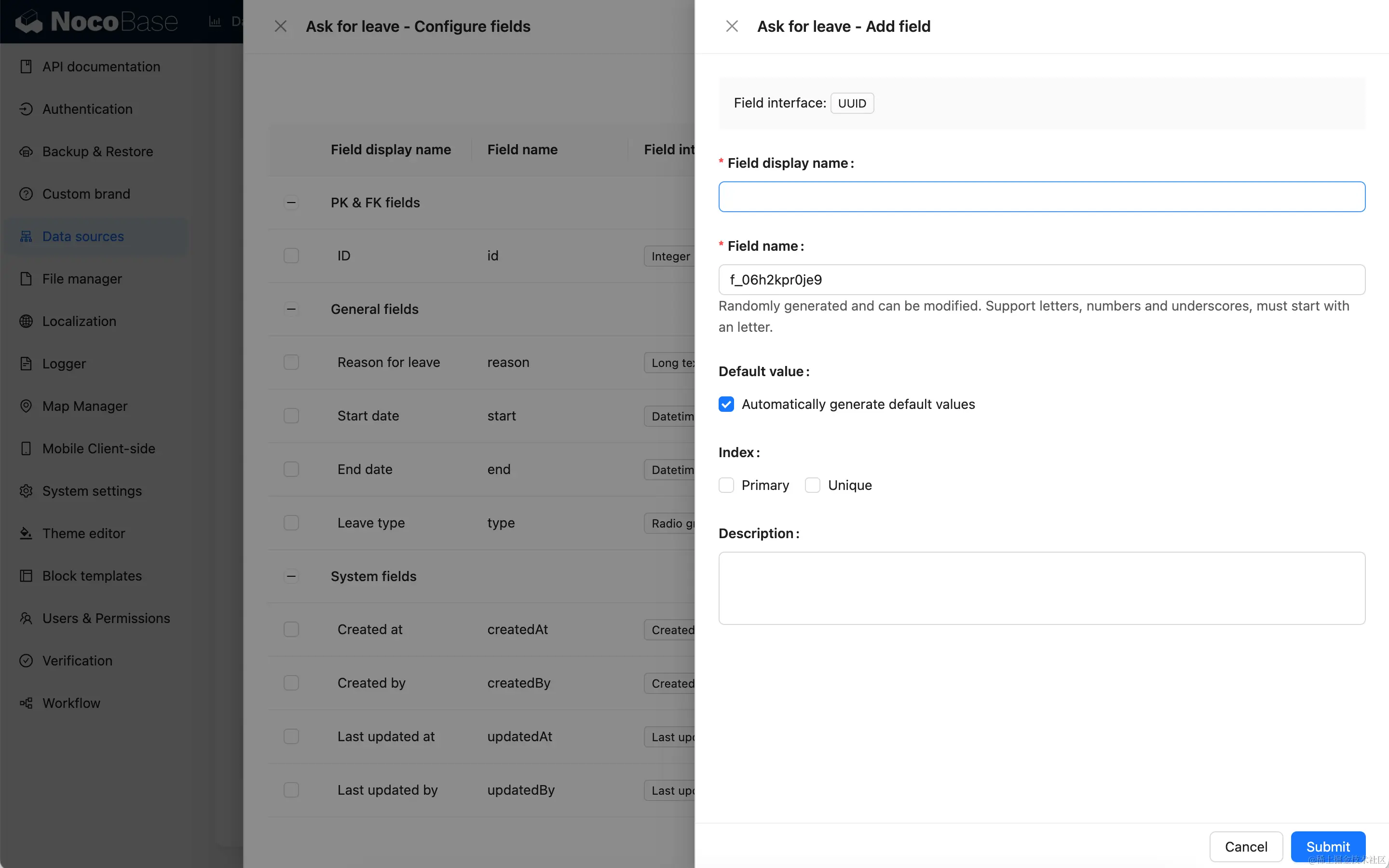Viewport: 1389px width, 868px height.
Task: Click the Localization globe icon
Action: 26,322
